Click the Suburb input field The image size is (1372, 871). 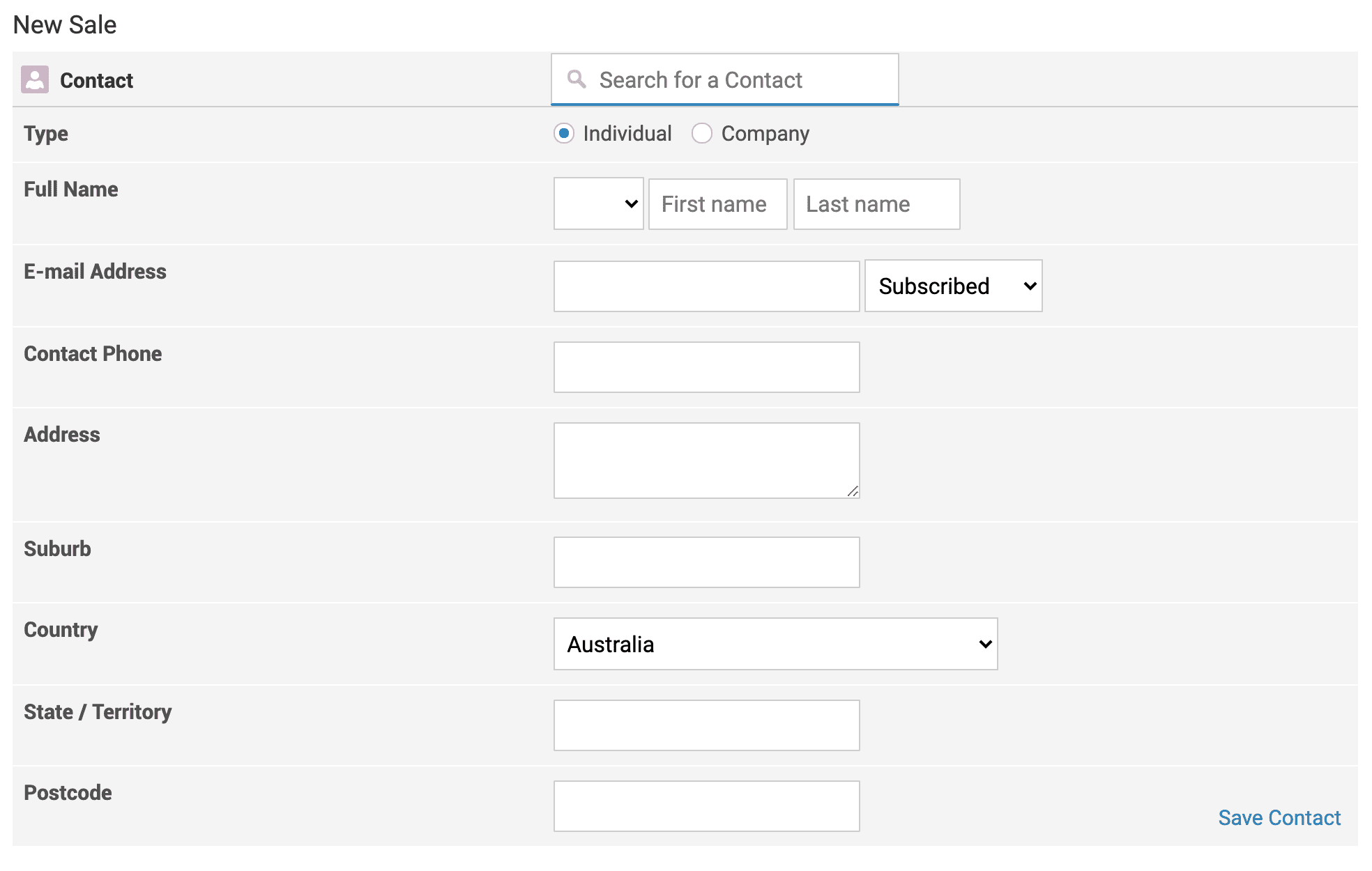[x=707, y=562]
